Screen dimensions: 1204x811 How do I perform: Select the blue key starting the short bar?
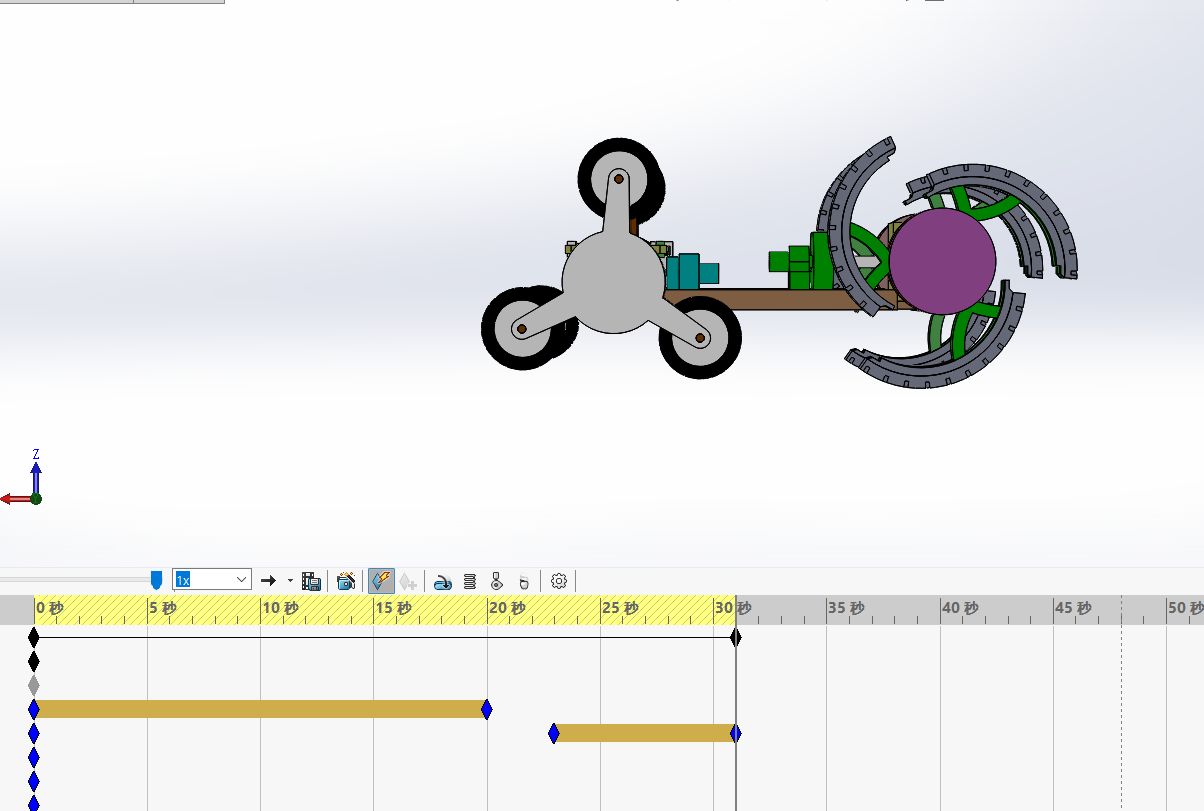pyautogui.click(x=553, y=733)
